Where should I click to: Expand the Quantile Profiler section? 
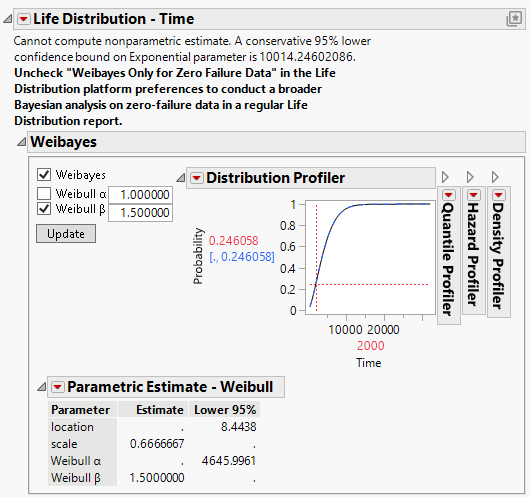point(445,177)
